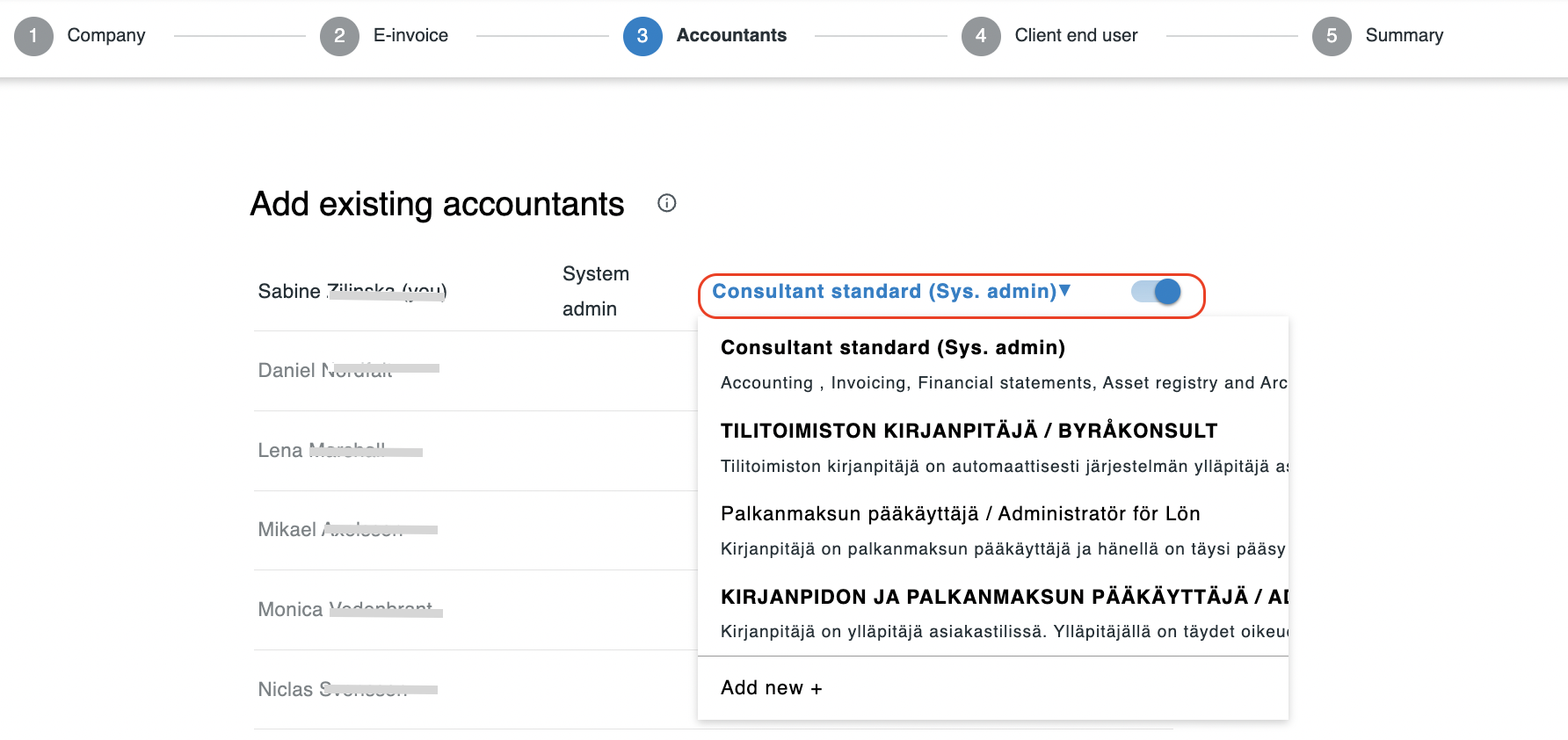Click step 4 Client end user circle
1568x740 pixels.
[981, 36]
